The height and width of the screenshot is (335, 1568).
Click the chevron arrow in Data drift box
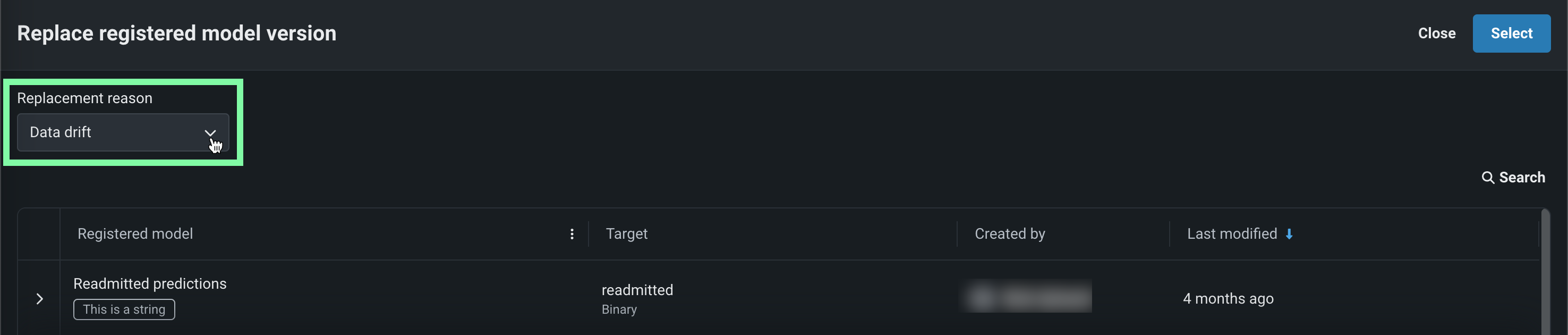click(x=210, y=133)
